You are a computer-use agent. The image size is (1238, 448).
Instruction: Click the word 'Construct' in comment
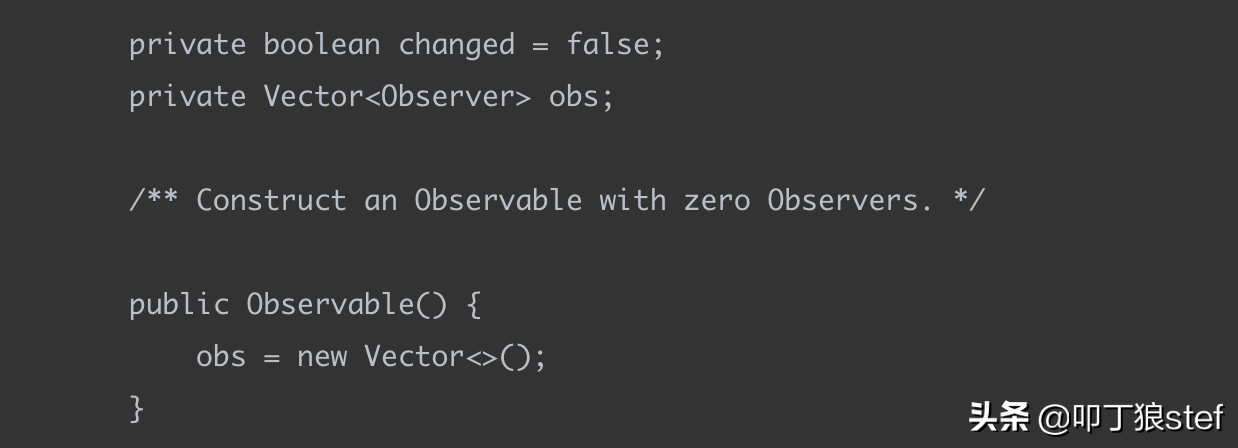271,200
